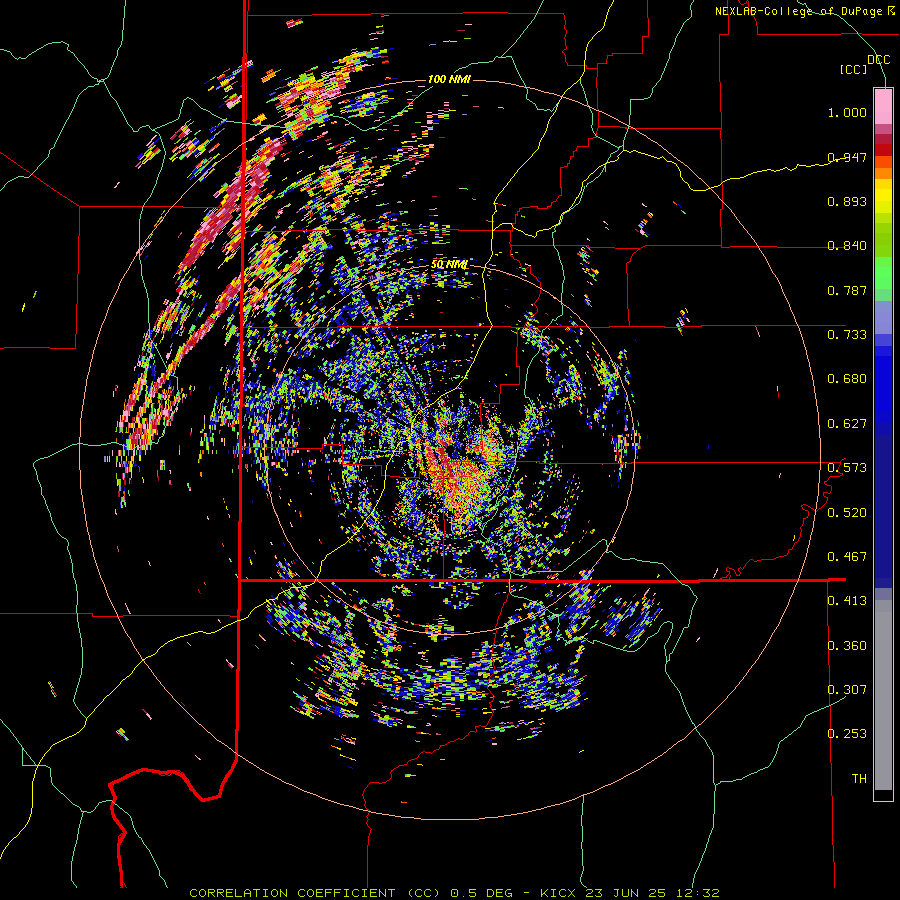Select the 0.360 scale value
Image resolution: width=900 pixels, height=900 pixels.
click(x=847, y=646)
